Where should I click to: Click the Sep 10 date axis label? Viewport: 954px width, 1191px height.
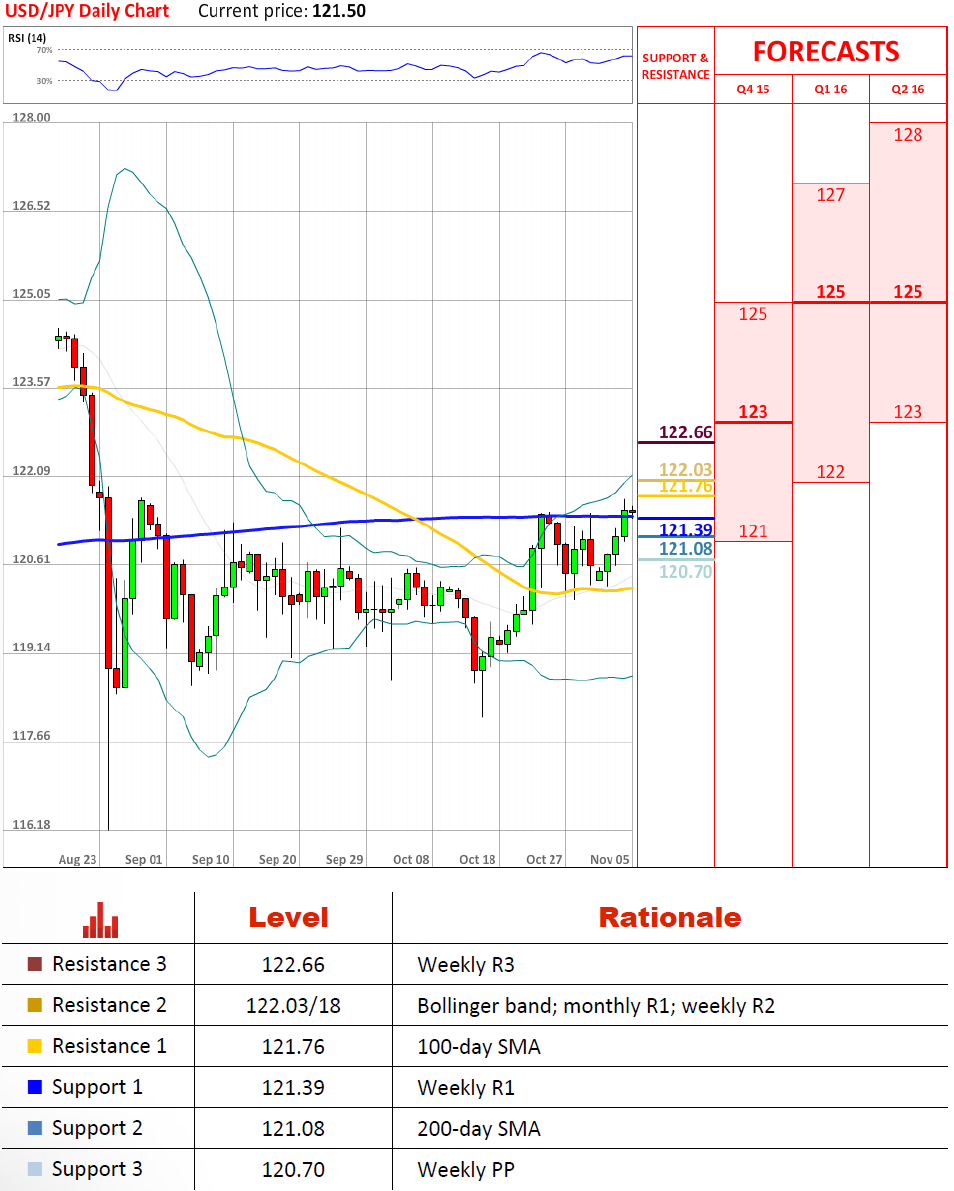(x=210, y=859)
